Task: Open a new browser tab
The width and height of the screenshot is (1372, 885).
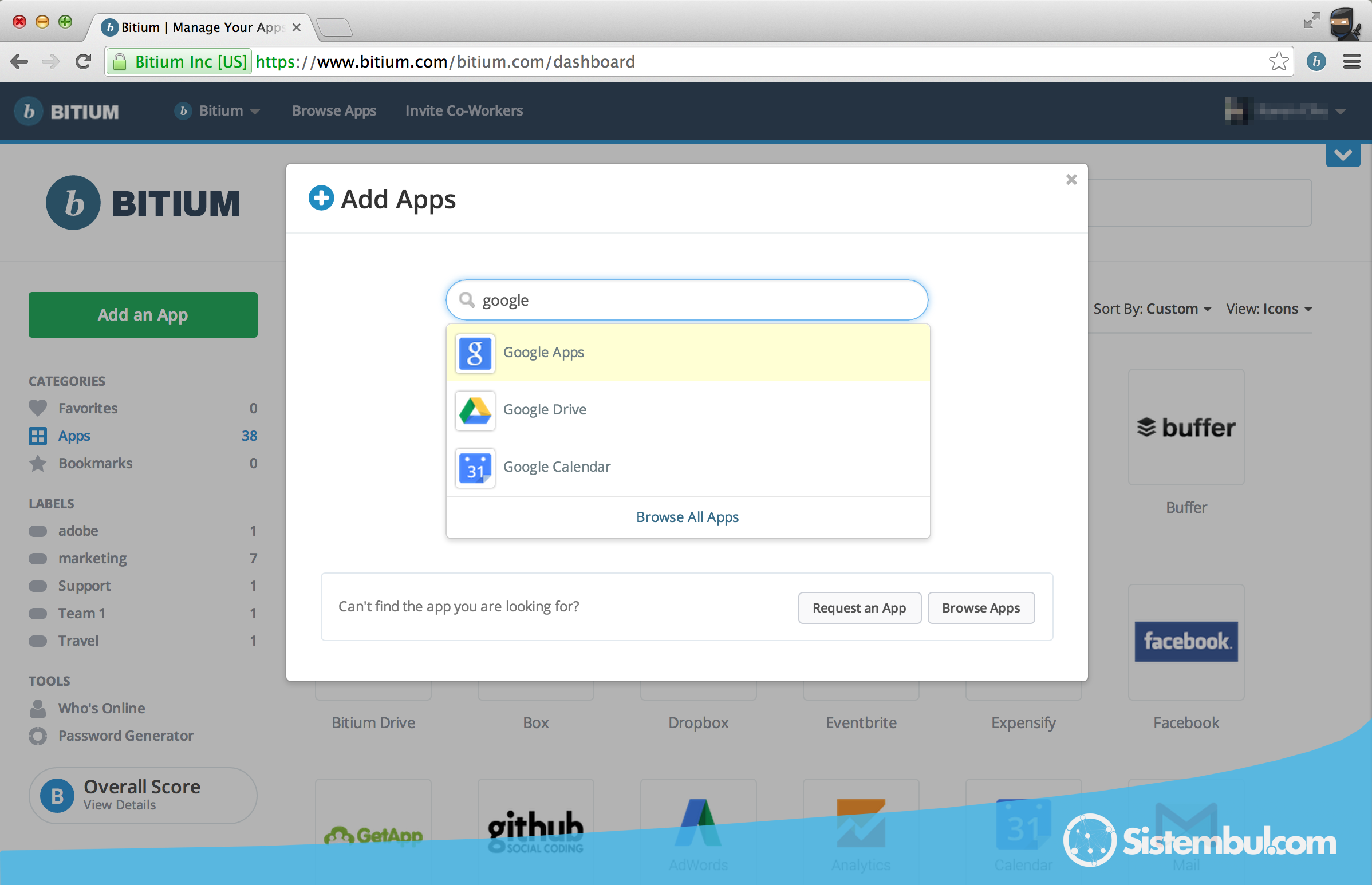Action: 334,27
